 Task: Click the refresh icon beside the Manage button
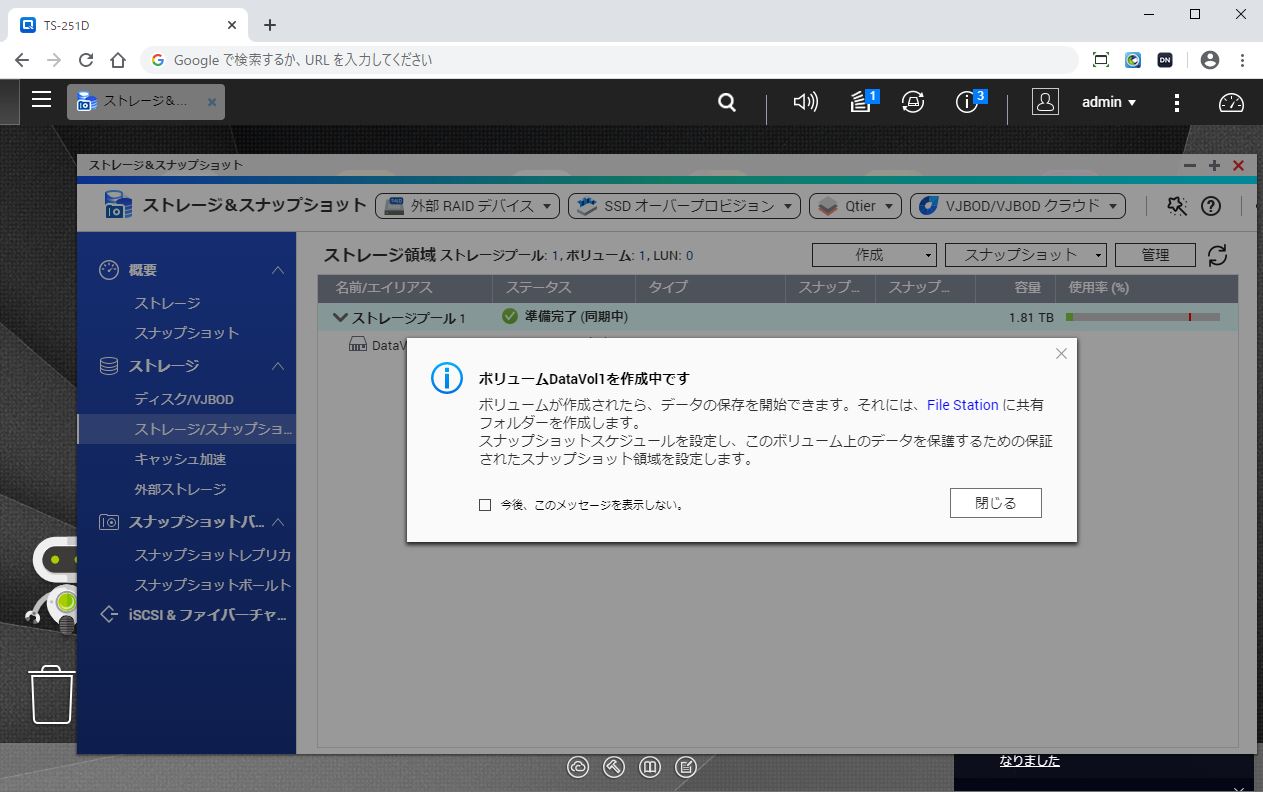coord(1217,255)
